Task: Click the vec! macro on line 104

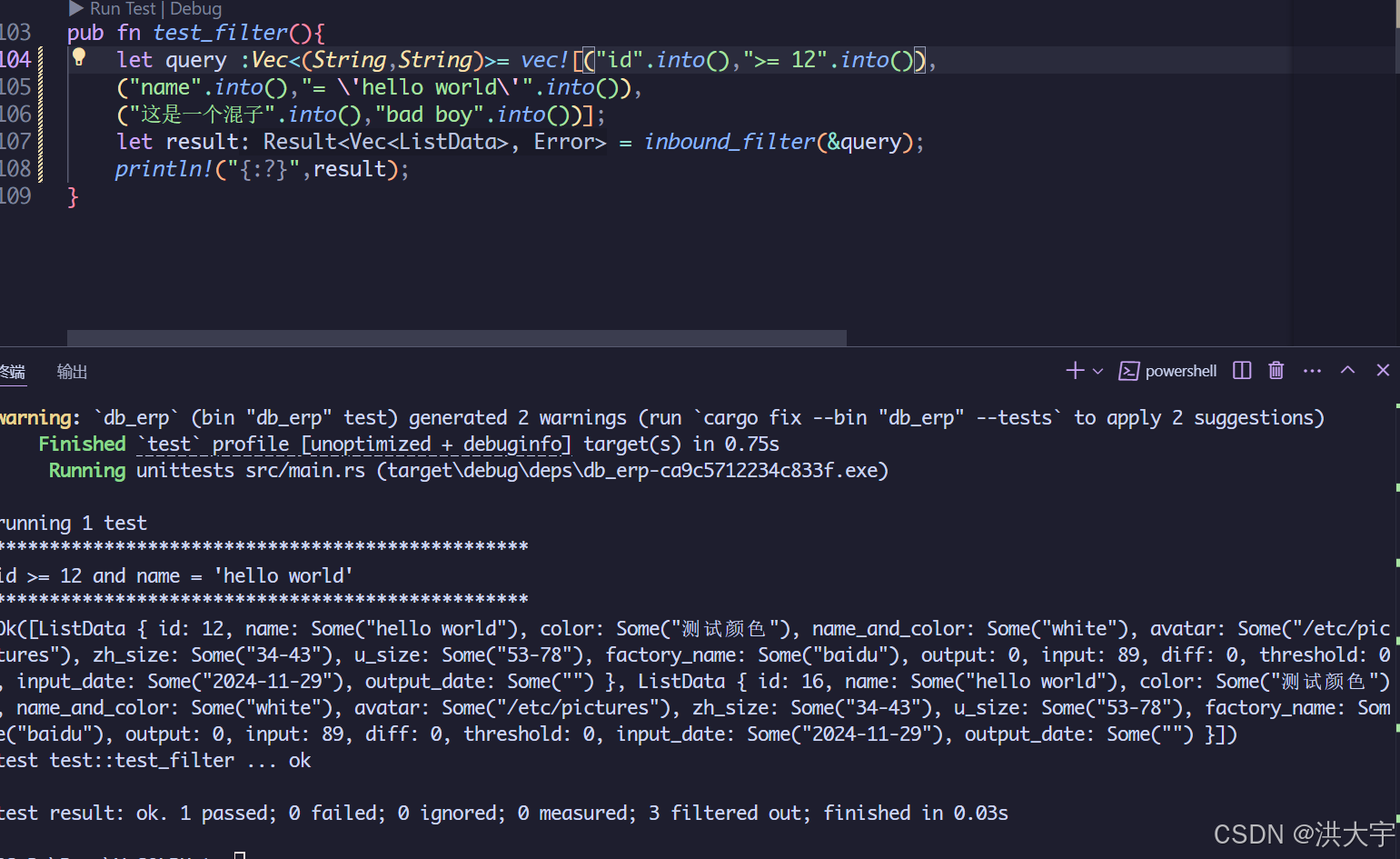Action: point(545,60)
